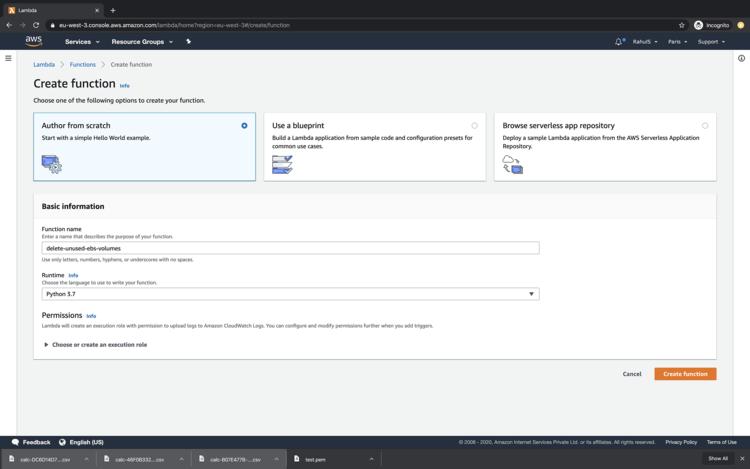Go to Functions breadcrumb link

pos(83,64)
